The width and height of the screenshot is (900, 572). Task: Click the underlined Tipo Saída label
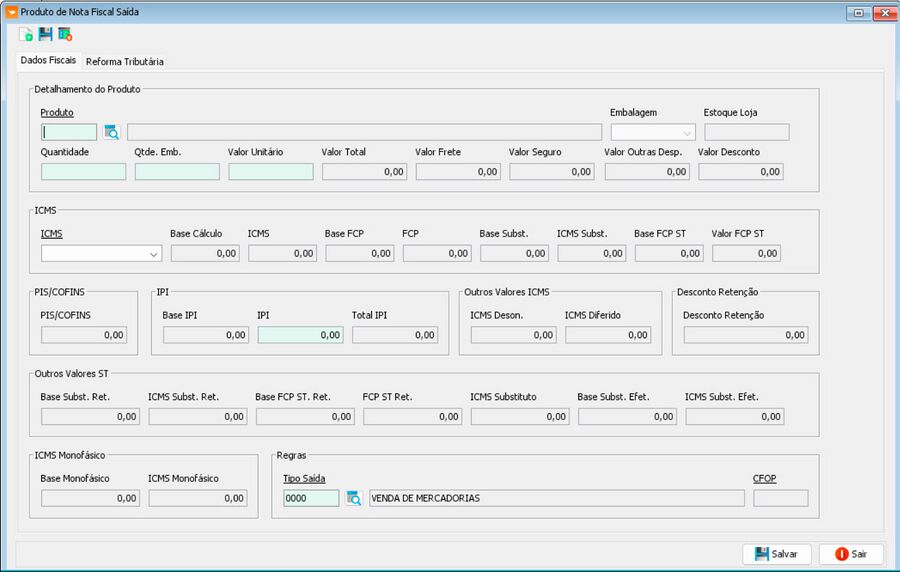click(x=304, y=478)
